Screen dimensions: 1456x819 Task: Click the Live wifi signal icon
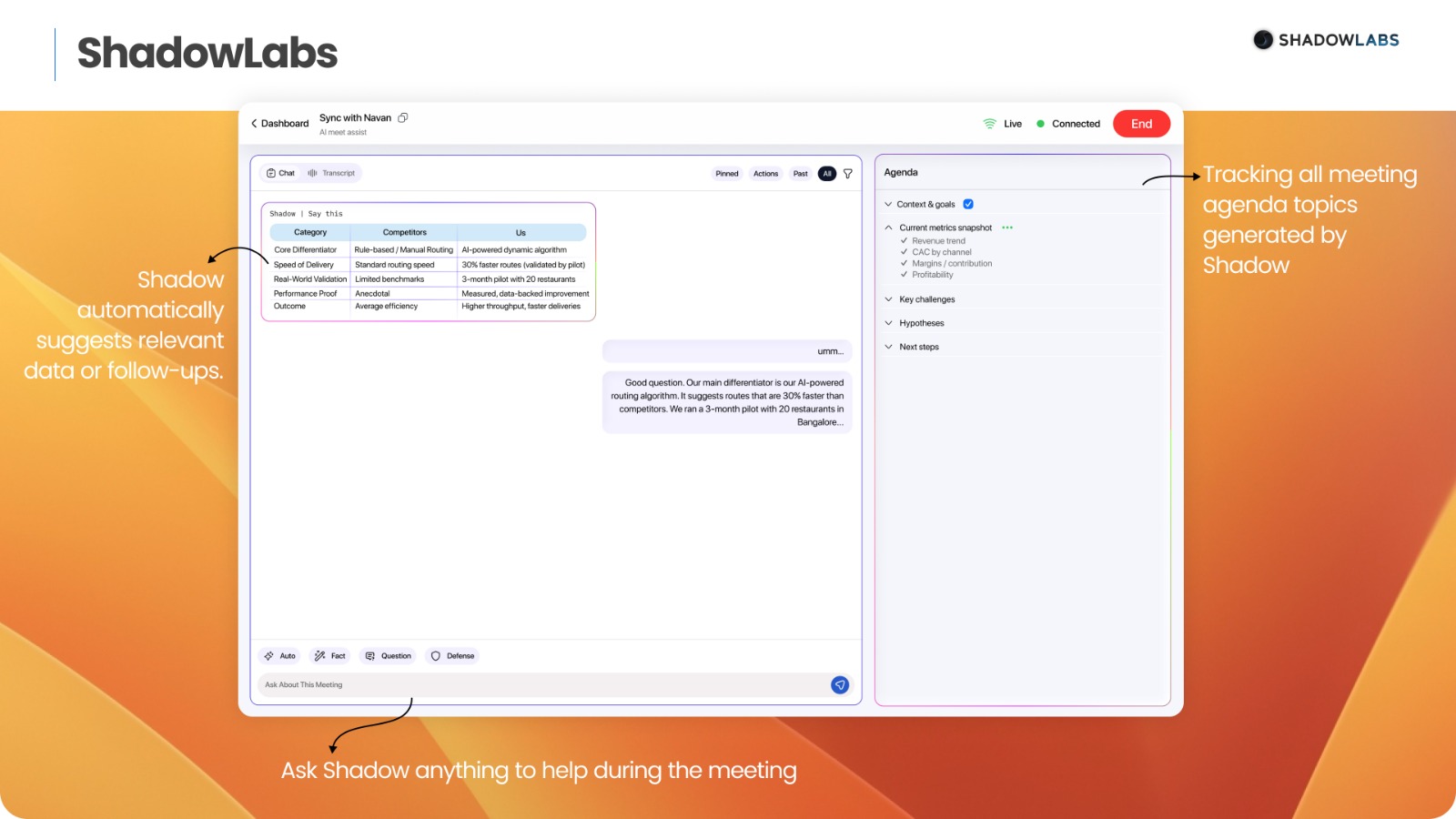[x=990, y=124]
